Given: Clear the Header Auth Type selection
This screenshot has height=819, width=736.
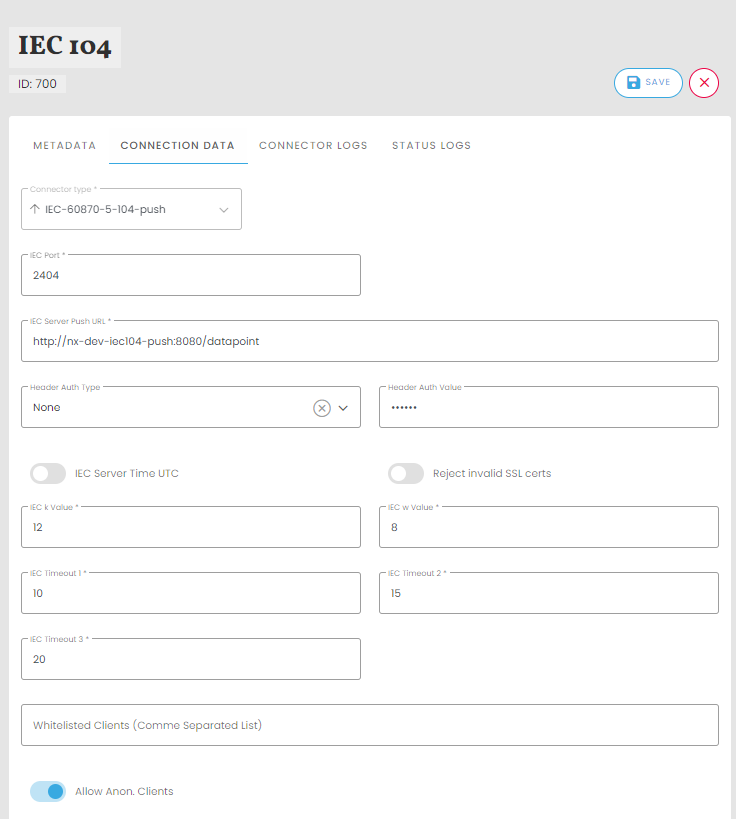Looking at the screenshot, I should (321, 408).
